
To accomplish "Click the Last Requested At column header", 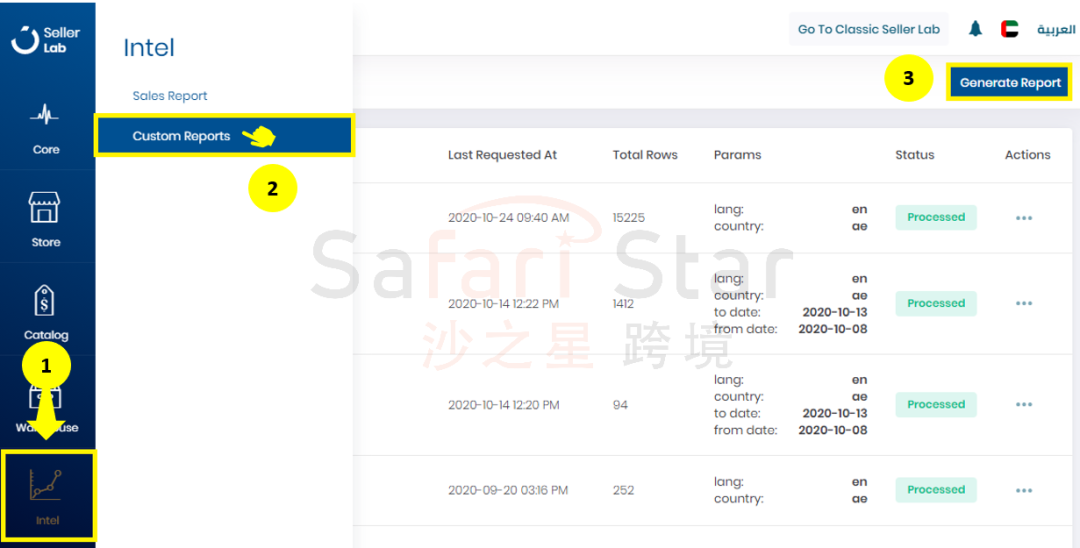I will point(502,155).
